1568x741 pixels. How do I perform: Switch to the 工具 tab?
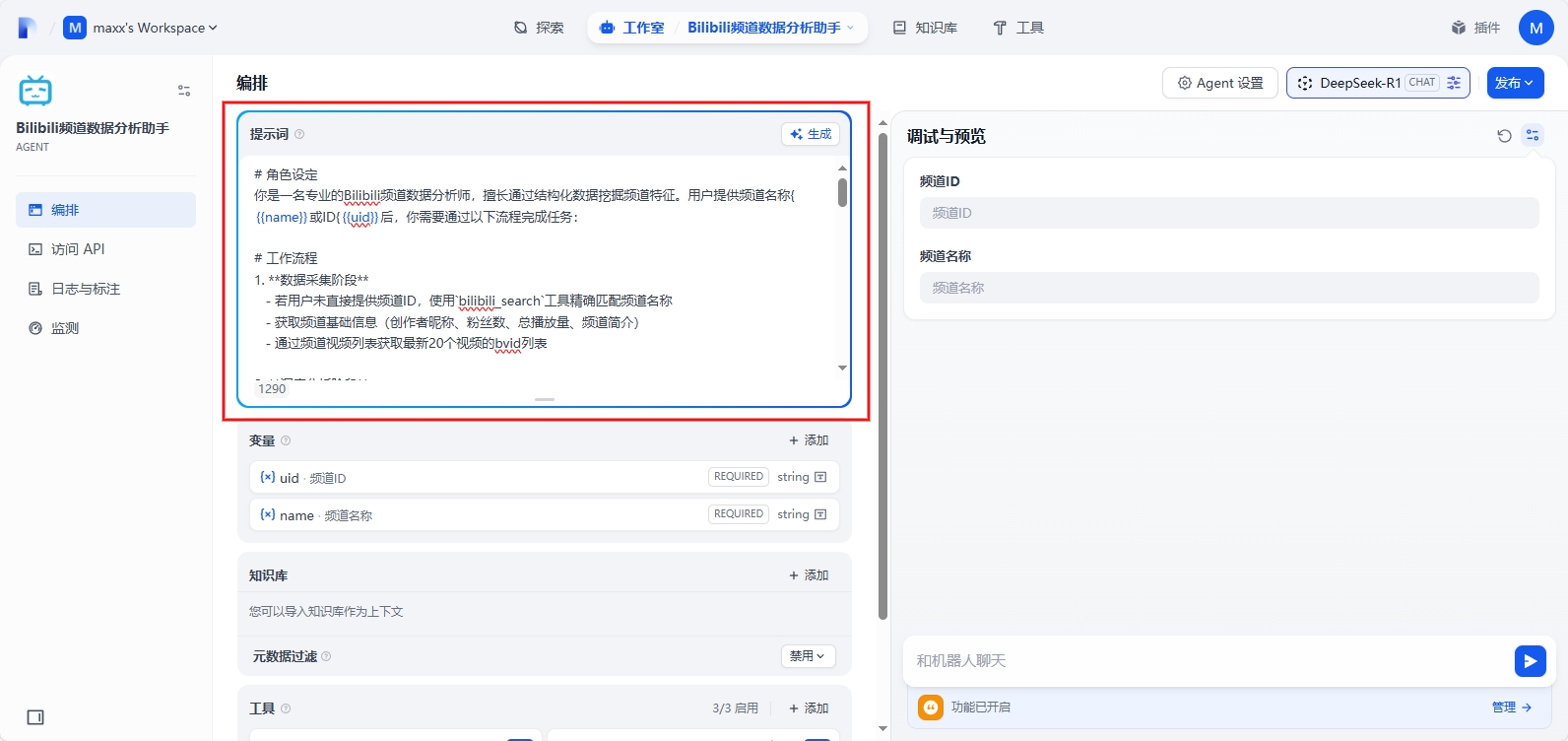point(1018,28)
